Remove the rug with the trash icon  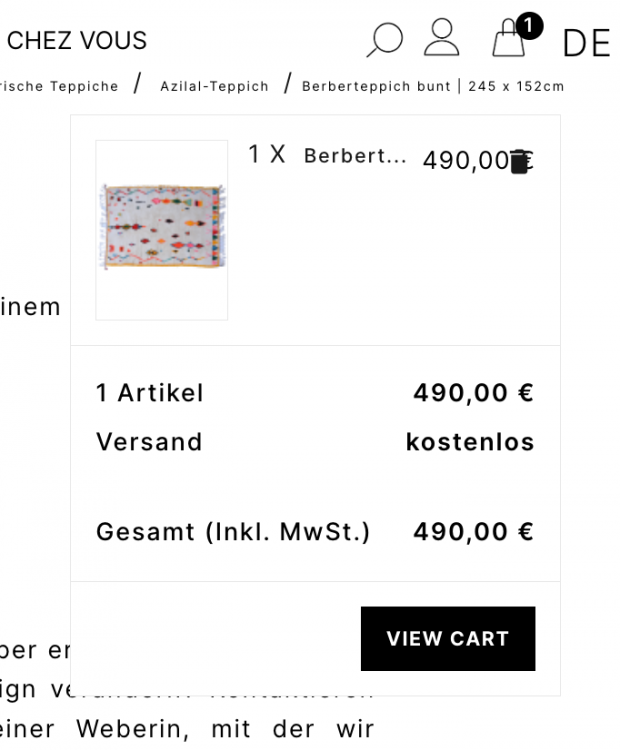pyautogui.click(x=519, y=162)
